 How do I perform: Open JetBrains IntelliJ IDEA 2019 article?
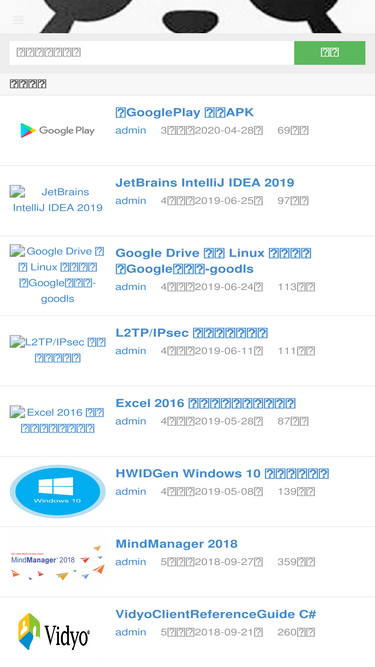tap(205, 182)
